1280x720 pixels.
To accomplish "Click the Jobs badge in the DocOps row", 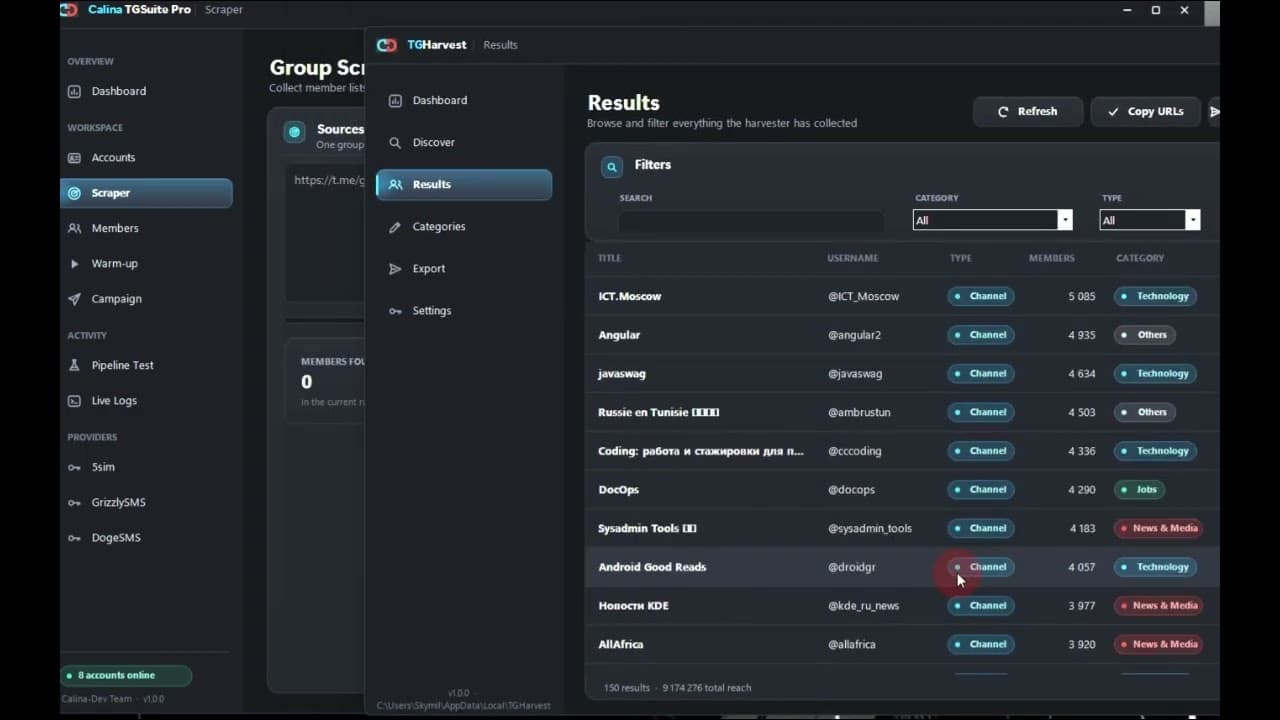I will coord(1139,490).
